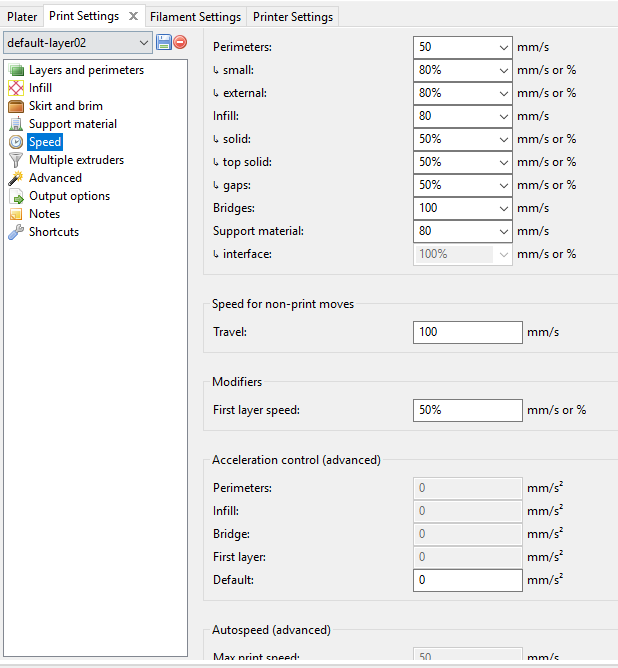Click the save preset floppy disk icon

[164, 42]
